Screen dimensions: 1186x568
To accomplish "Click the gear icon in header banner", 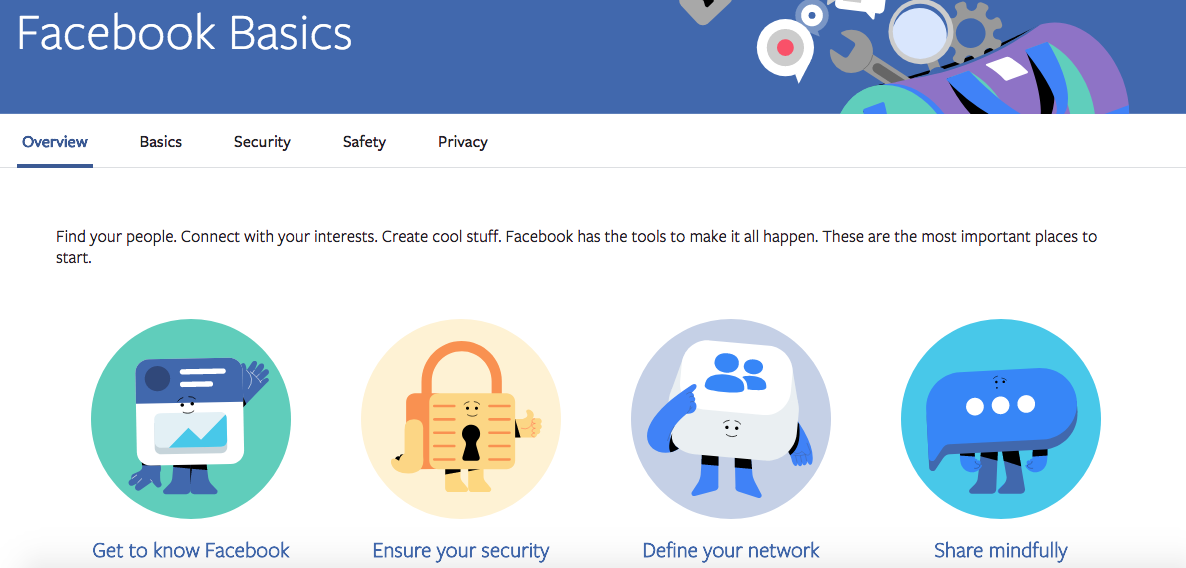I will click(973, 33).
